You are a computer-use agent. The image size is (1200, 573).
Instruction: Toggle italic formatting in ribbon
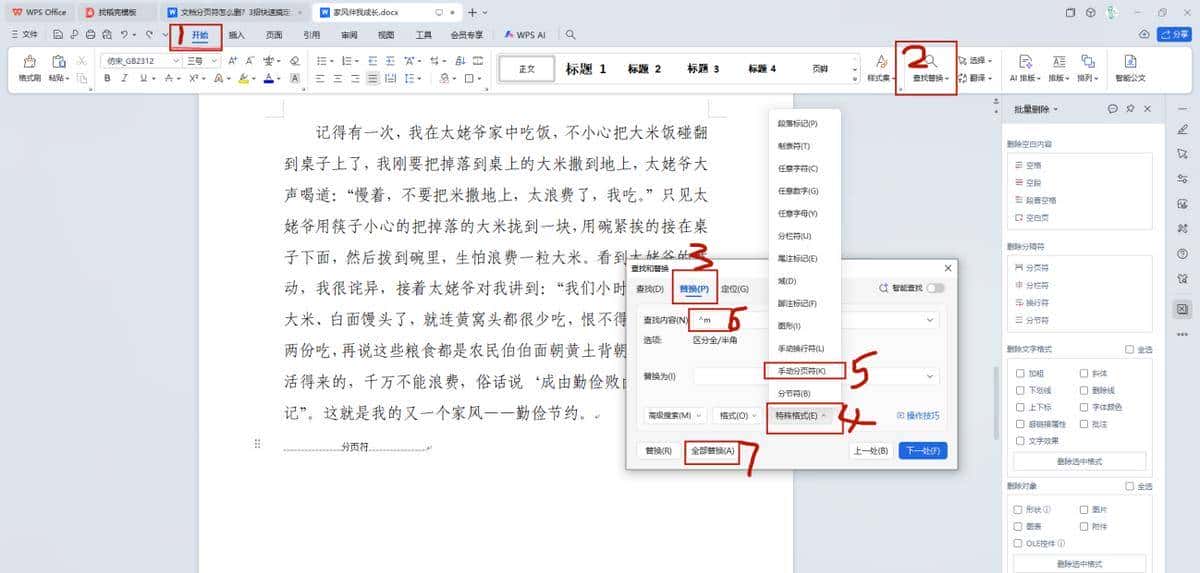click(125, 78)
